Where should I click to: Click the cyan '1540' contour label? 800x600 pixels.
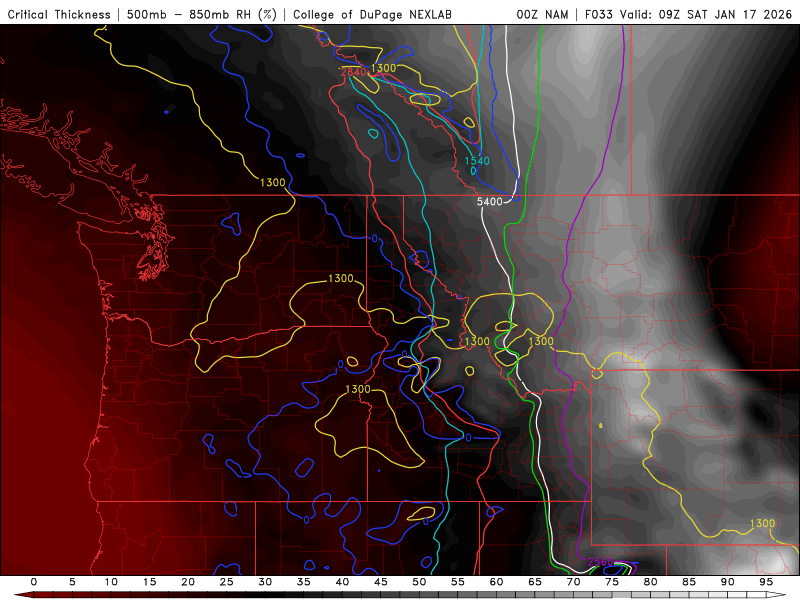tap(477, 161)
